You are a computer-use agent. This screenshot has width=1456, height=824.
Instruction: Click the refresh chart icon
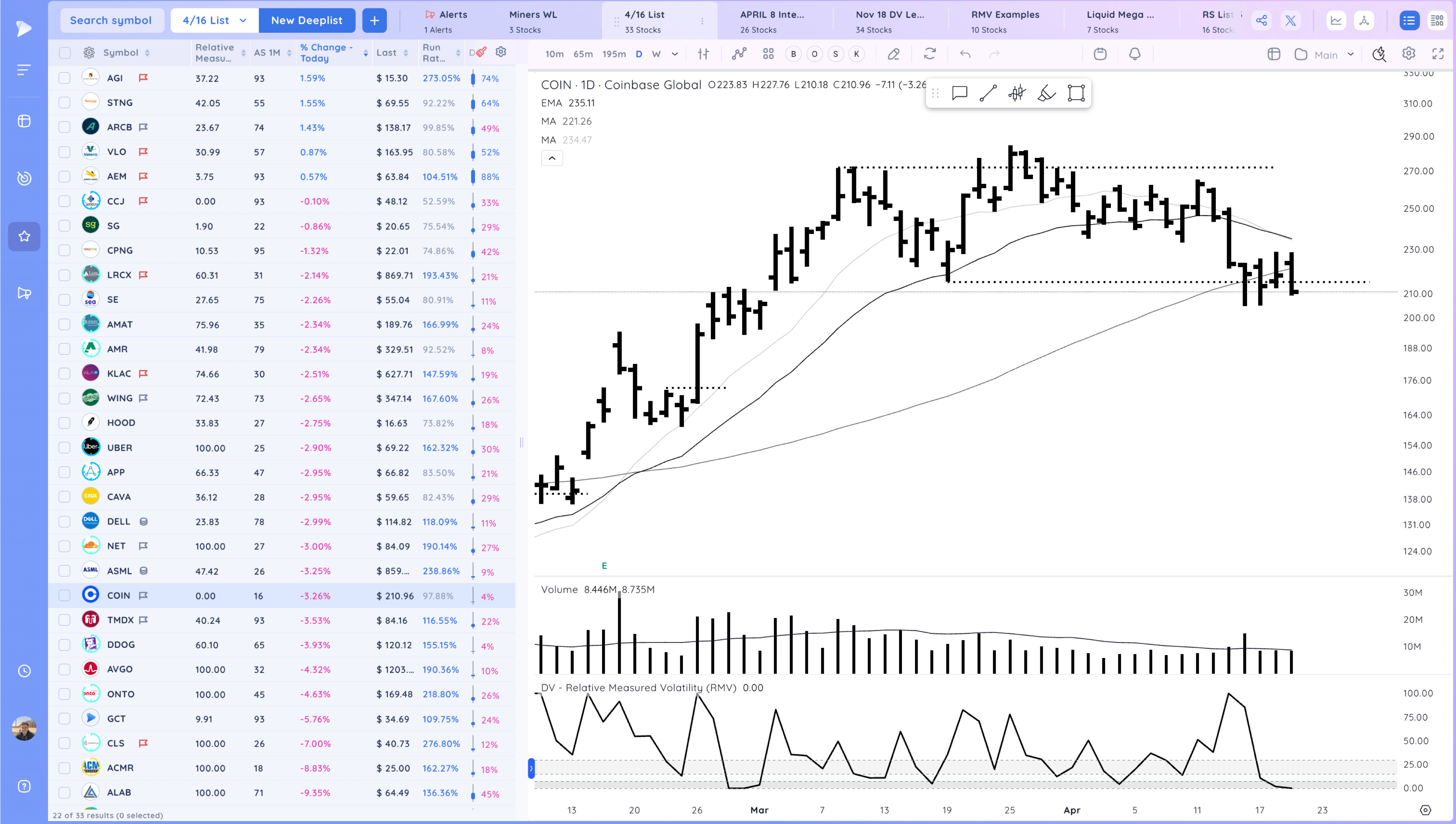(x=930, y=54)
